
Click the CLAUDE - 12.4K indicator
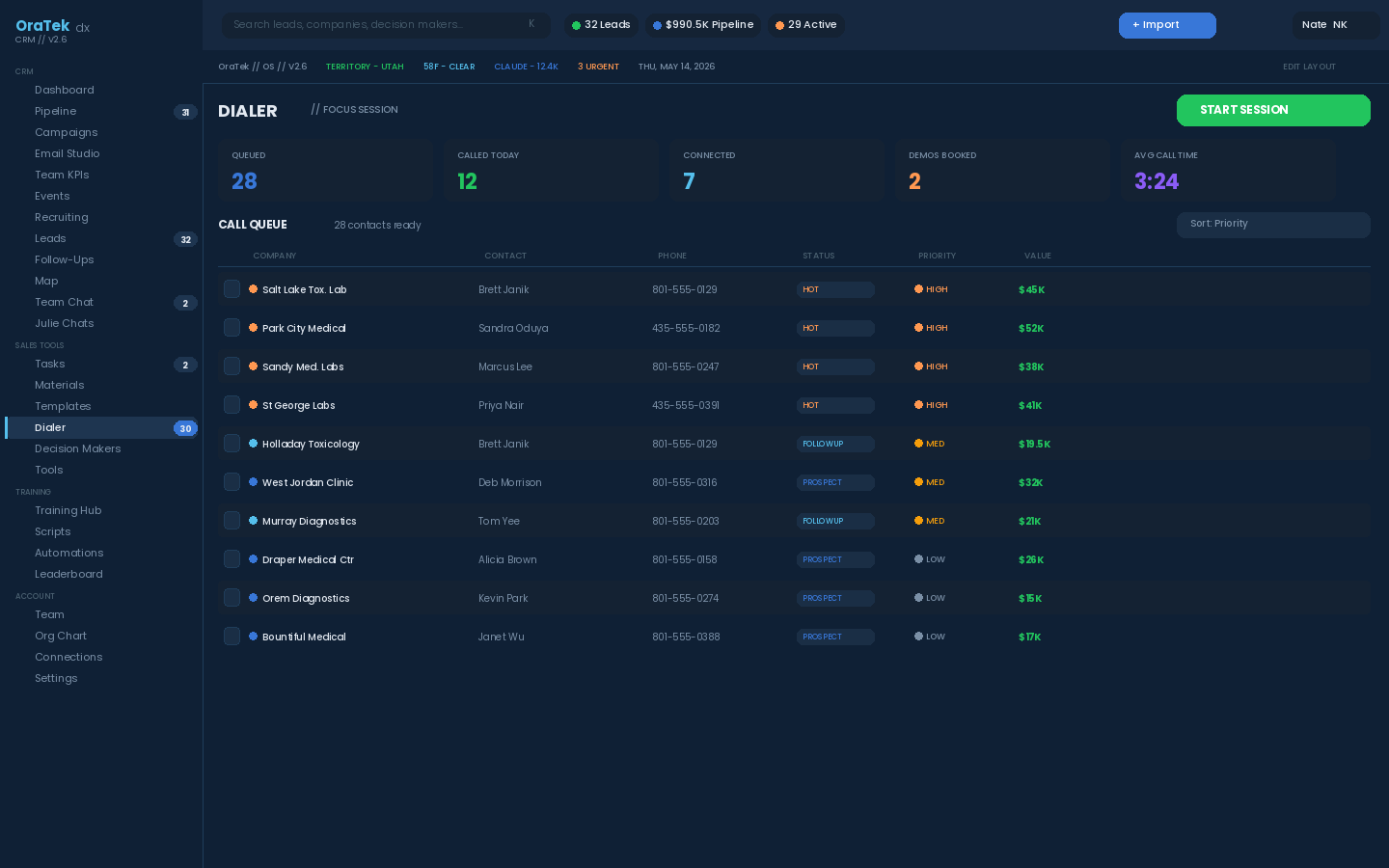[526, 67]
